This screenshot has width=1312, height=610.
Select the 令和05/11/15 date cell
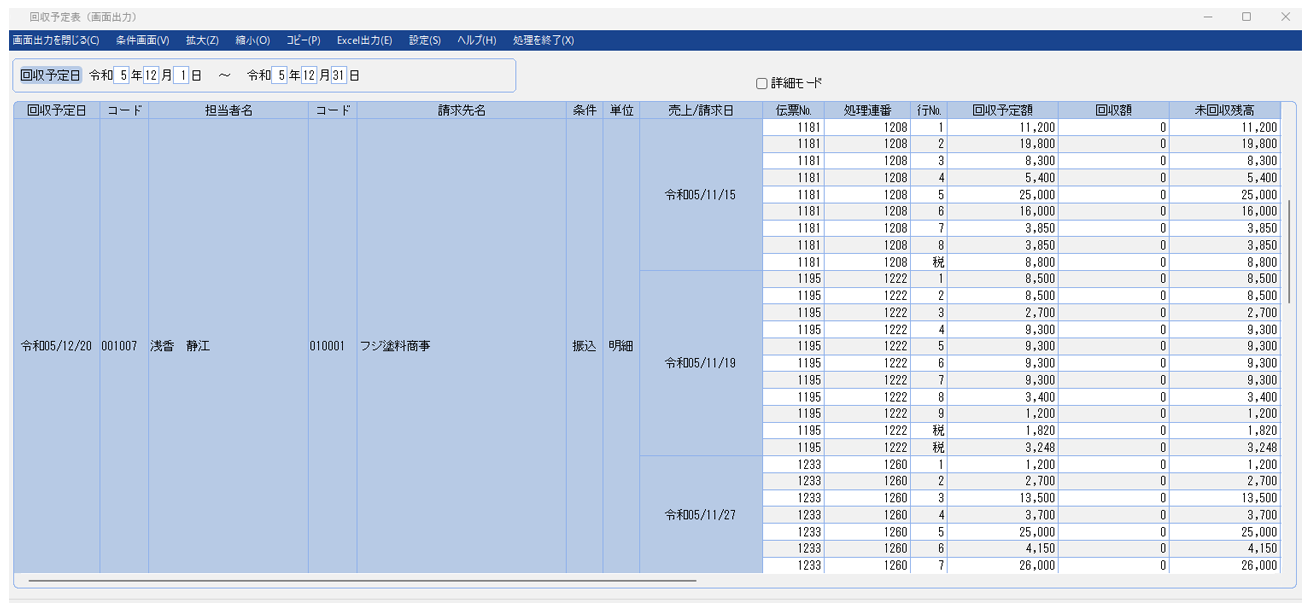tap(700, 195)
